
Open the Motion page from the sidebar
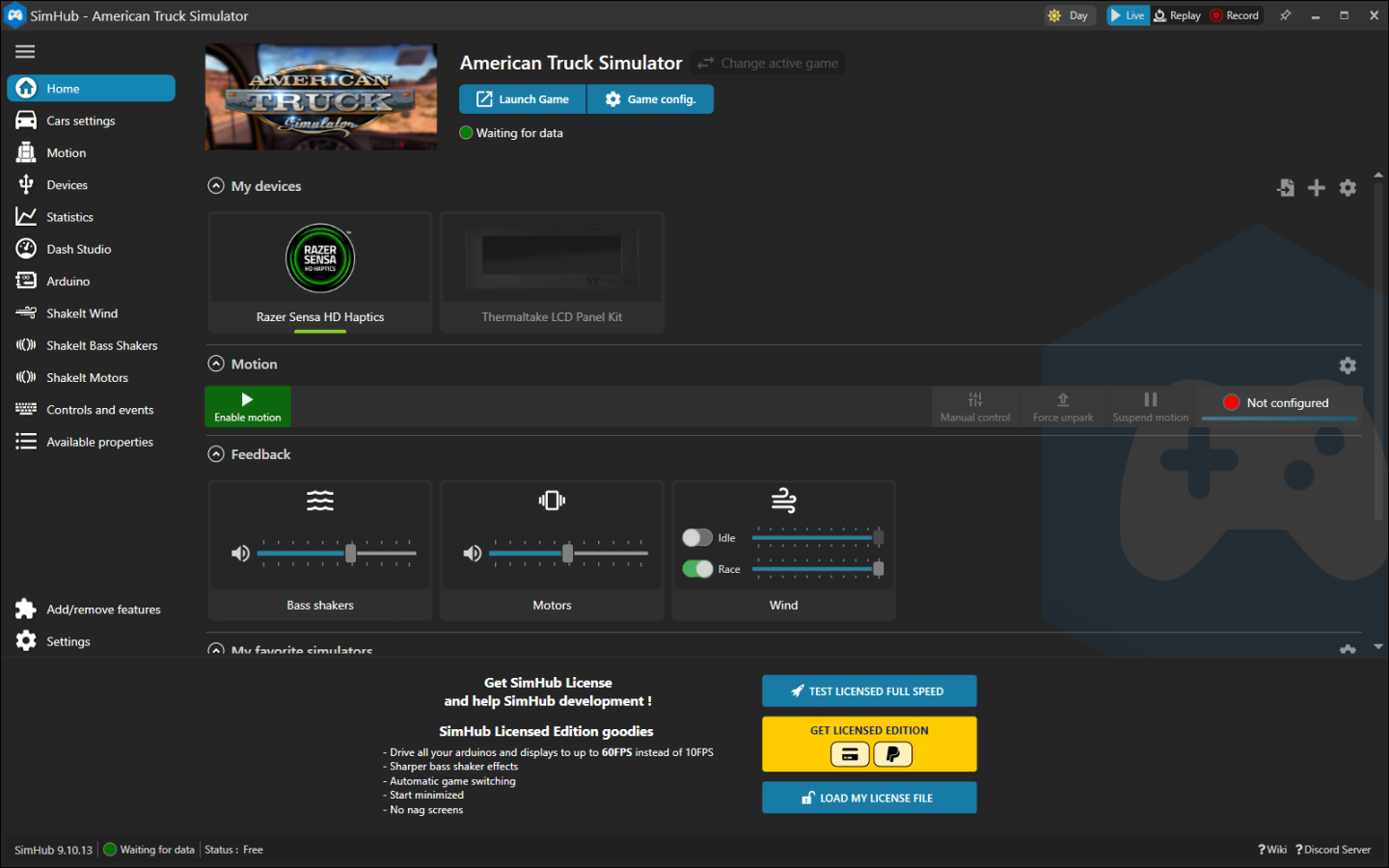pyautogui.click(x=91, y=152)
